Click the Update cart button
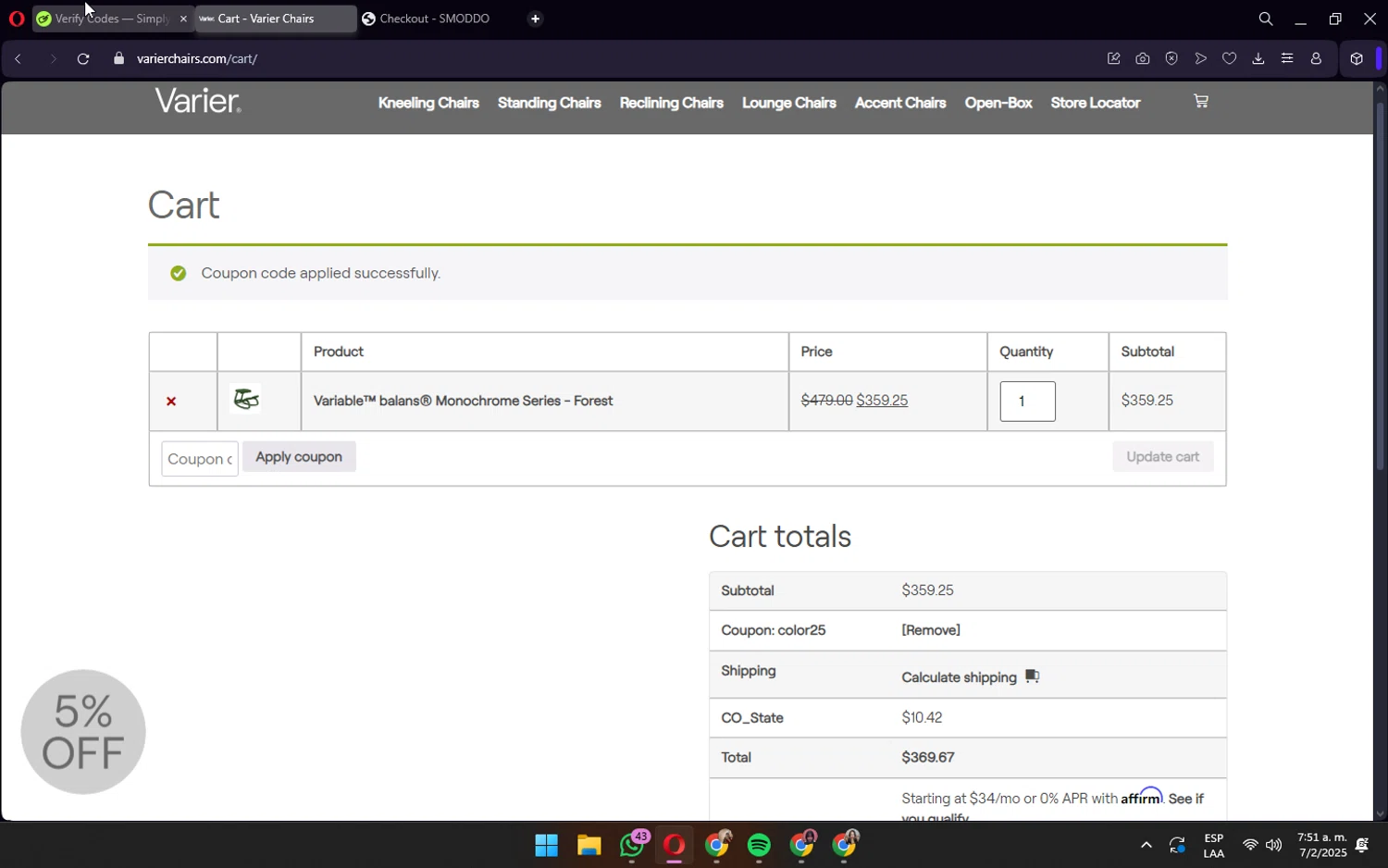The width and height of the screenshot is (1388, 868). pos(1163,457)
